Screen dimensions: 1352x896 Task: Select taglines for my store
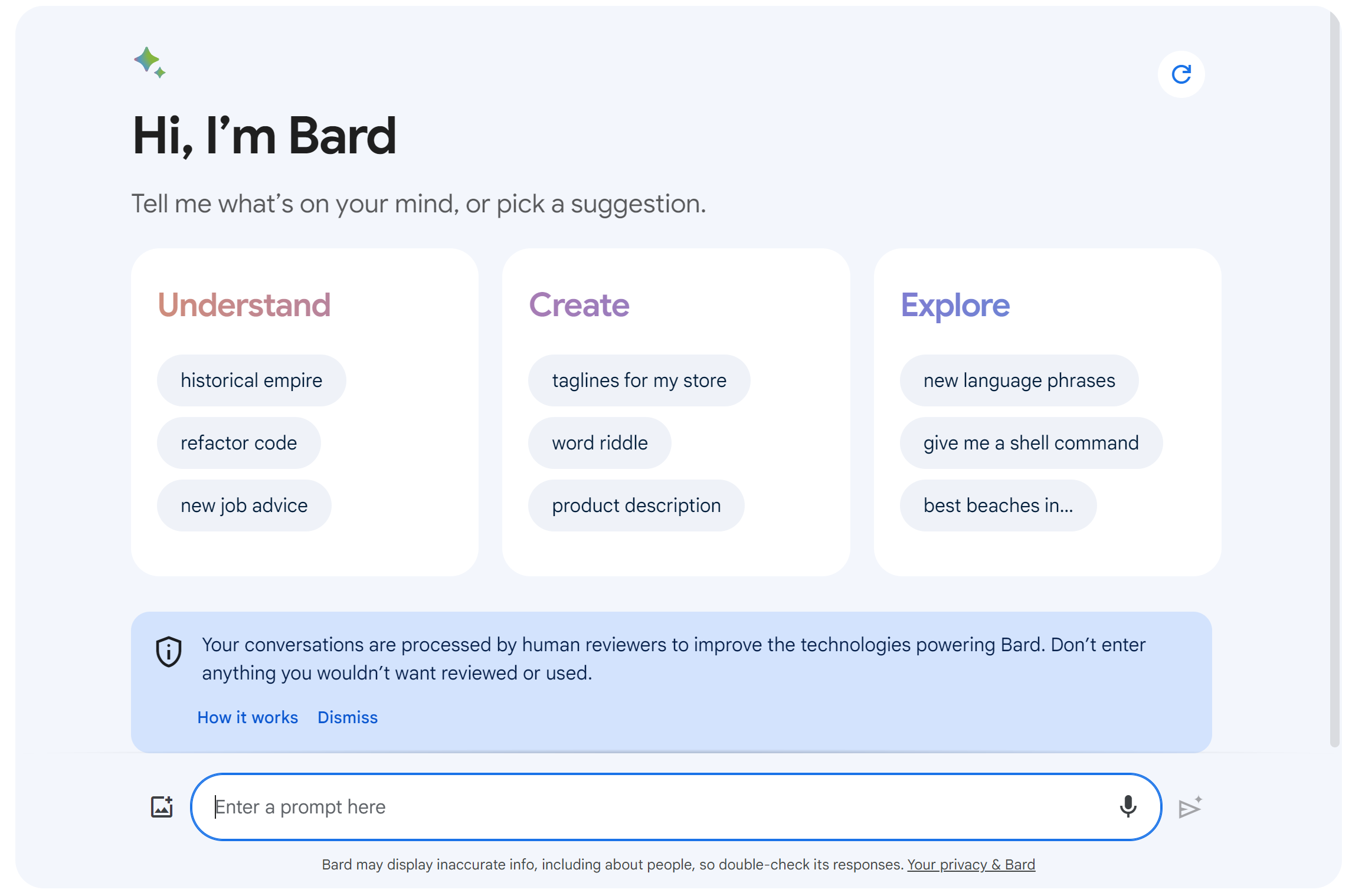pyautogui.click(x=639, y=380)
